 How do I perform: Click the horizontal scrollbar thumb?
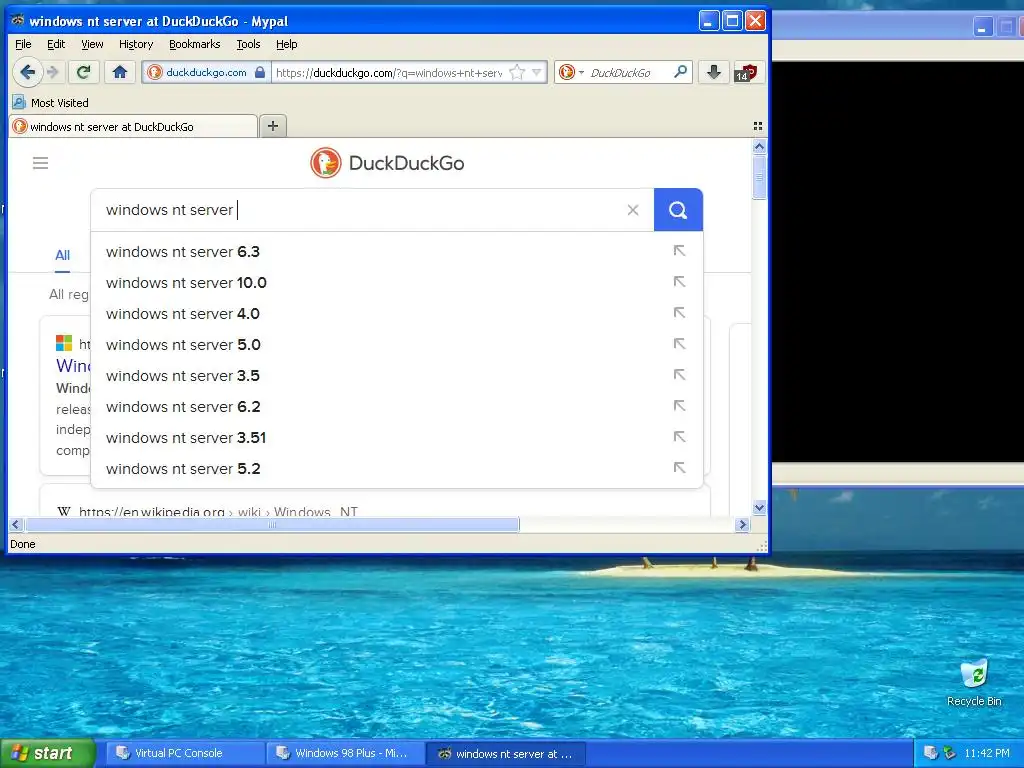point(272,524)
